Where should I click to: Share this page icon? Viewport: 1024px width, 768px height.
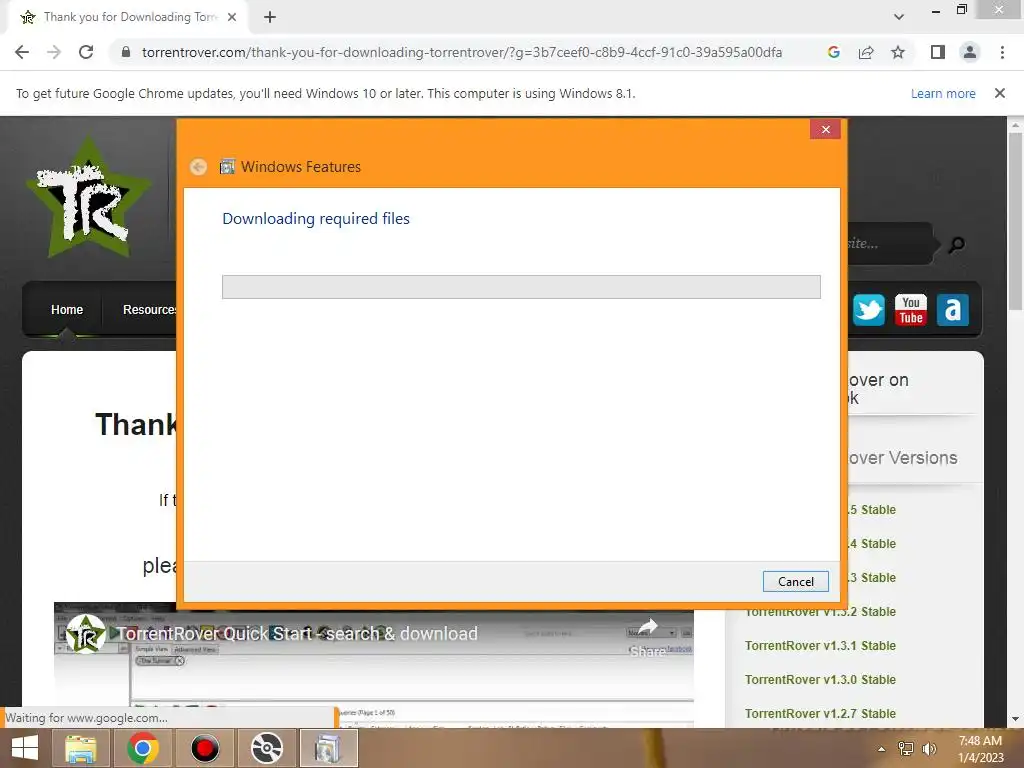pos(866,52)
